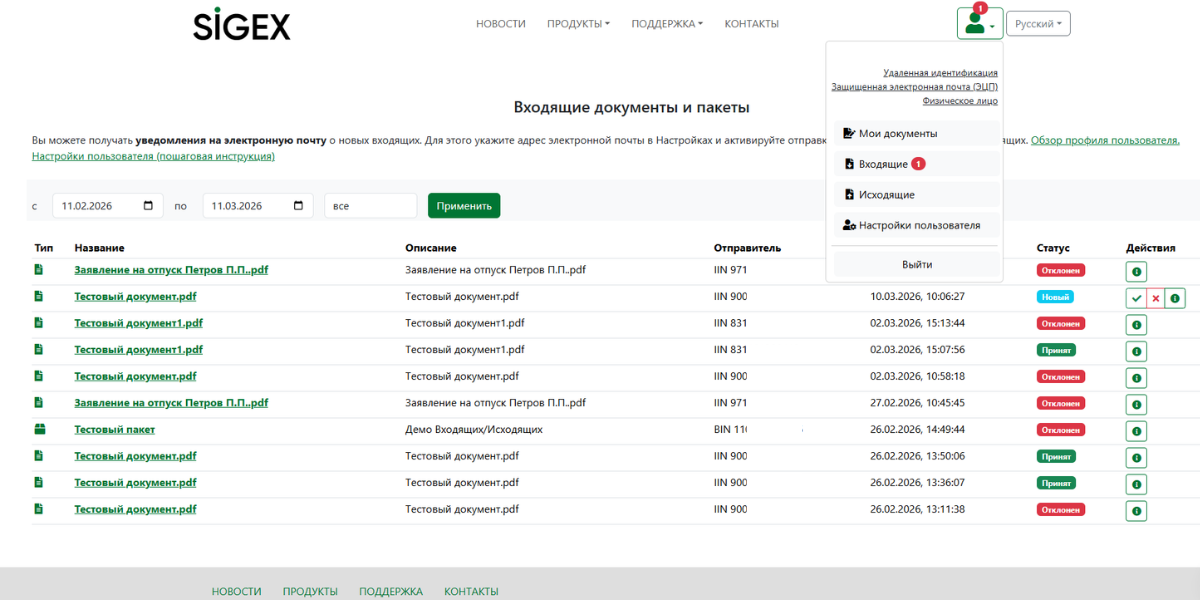This screenshot has height=600, width=1200.
Task: Open info for first rejected Заявление row
Action: tap(1136, 272)
